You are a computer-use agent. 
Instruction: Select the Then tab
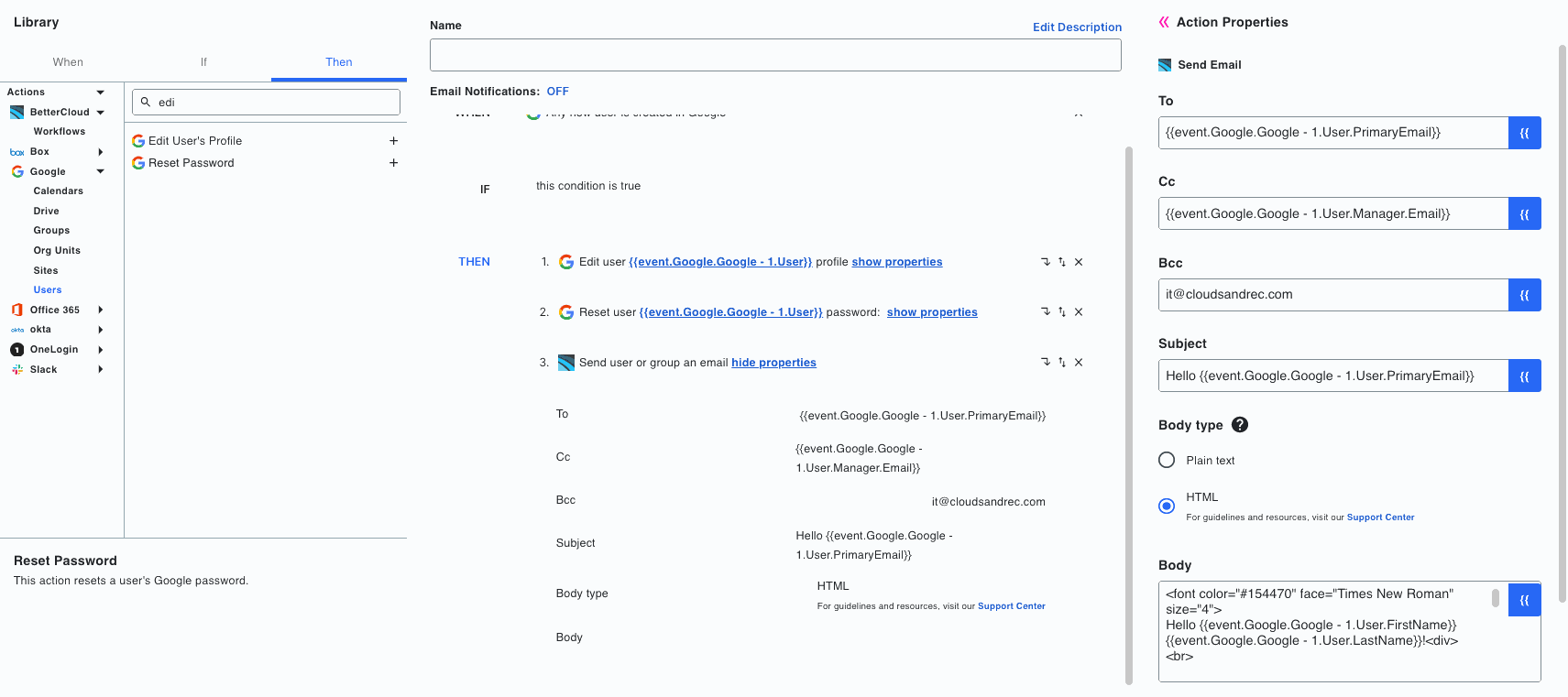(x=339, y=62)
